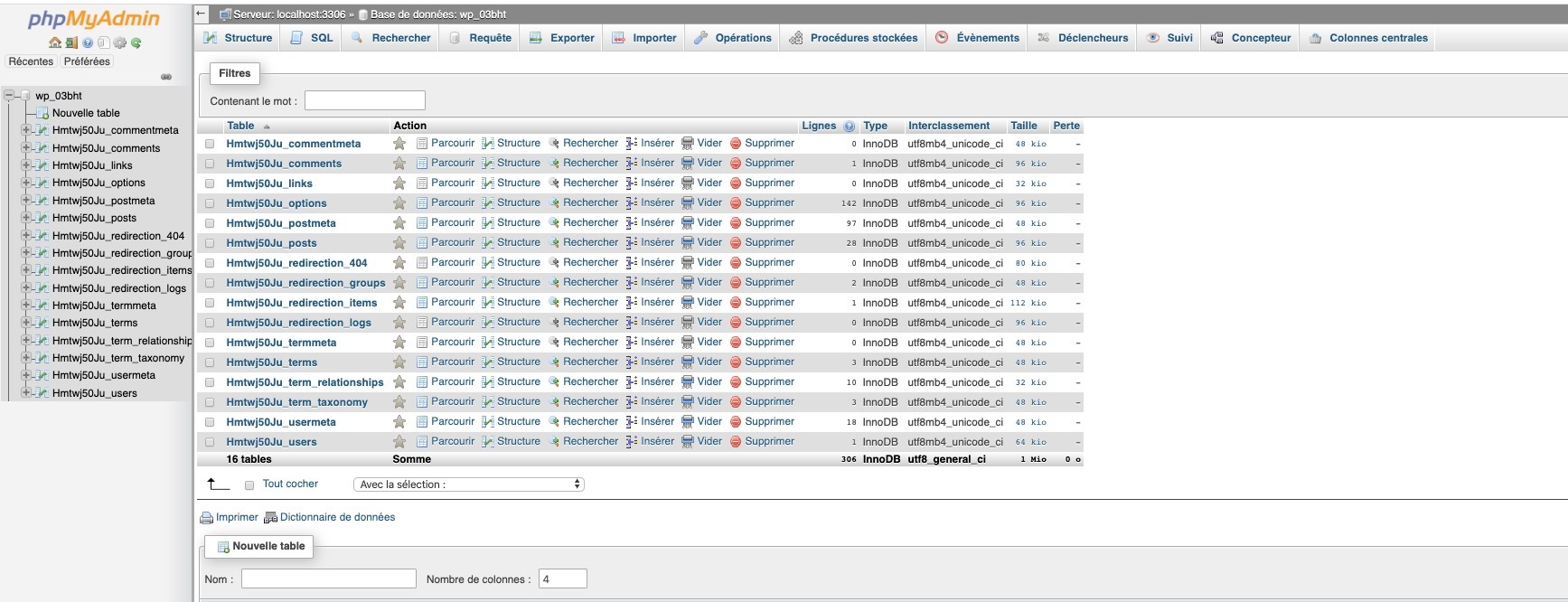
Task: Tick the Hmtwj50Ju_commentmeta row checkbox
Action: pos(210,144)
